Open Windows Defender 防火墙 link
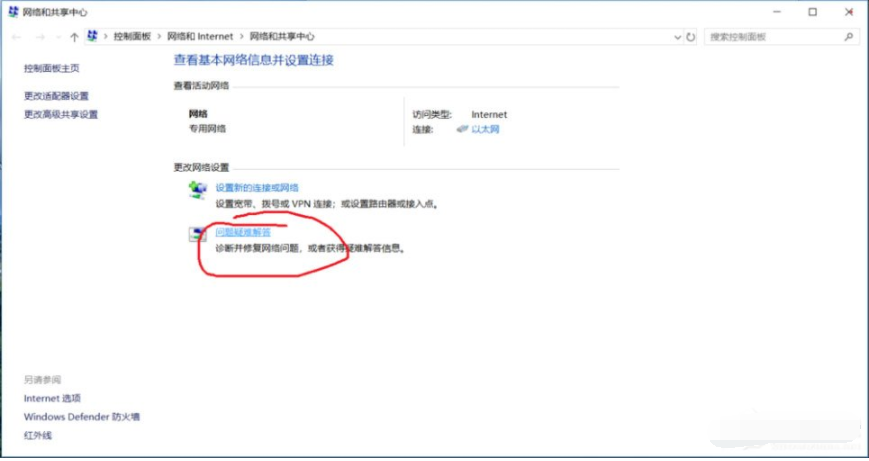This screenshot has height=461, width=869. (81, 417)
